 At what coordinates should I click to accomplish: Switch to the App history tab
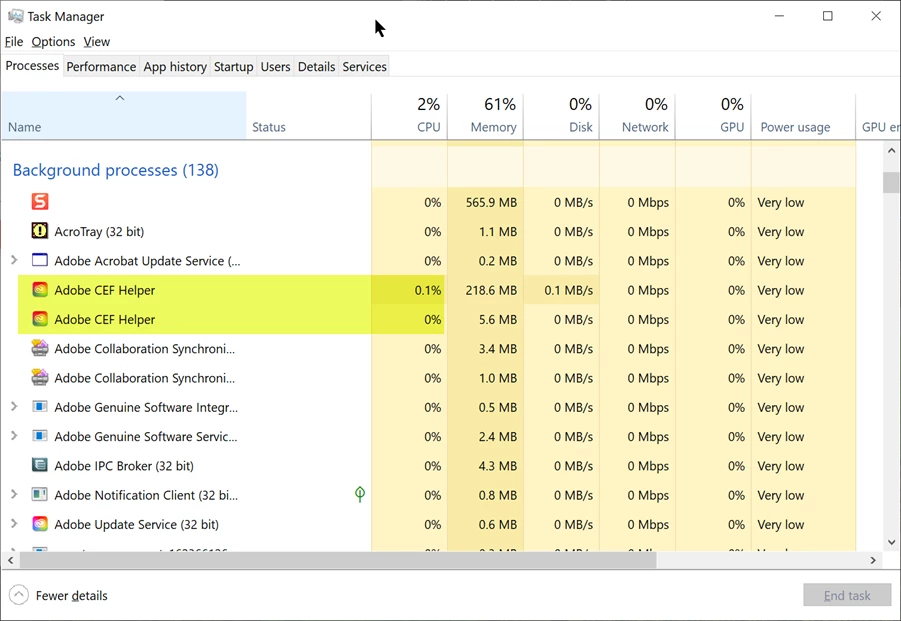(175, 67)
